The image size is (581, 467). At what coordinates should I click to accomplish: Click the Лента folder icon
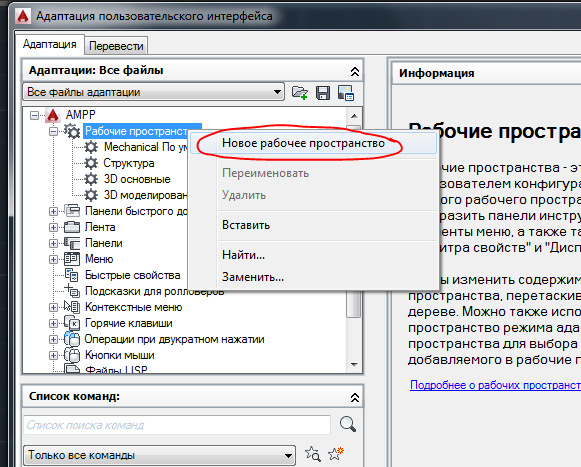pyautogui.click(x=72, y=227)
